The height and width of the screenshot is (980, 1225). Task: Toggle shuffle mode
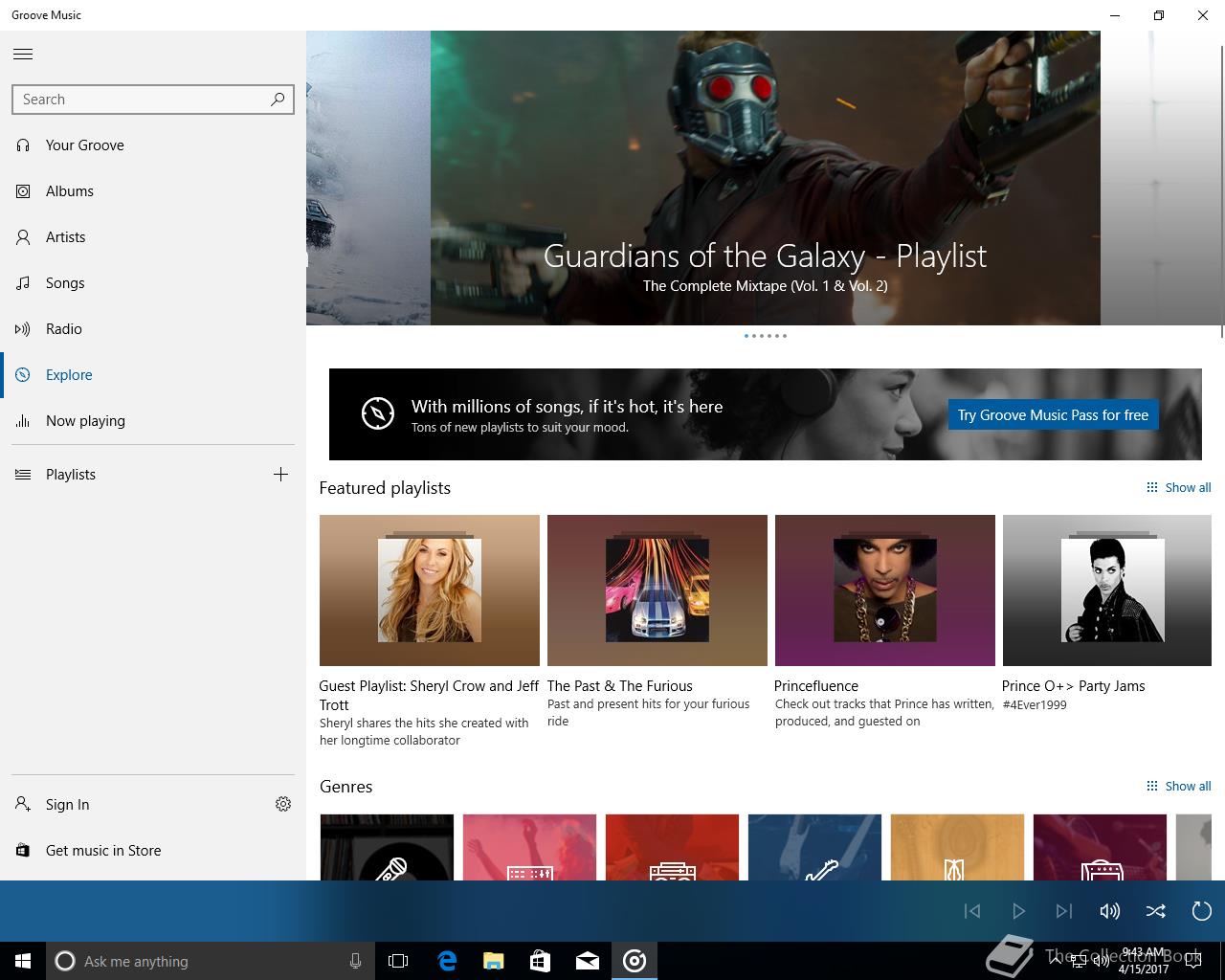(1156, 911)
